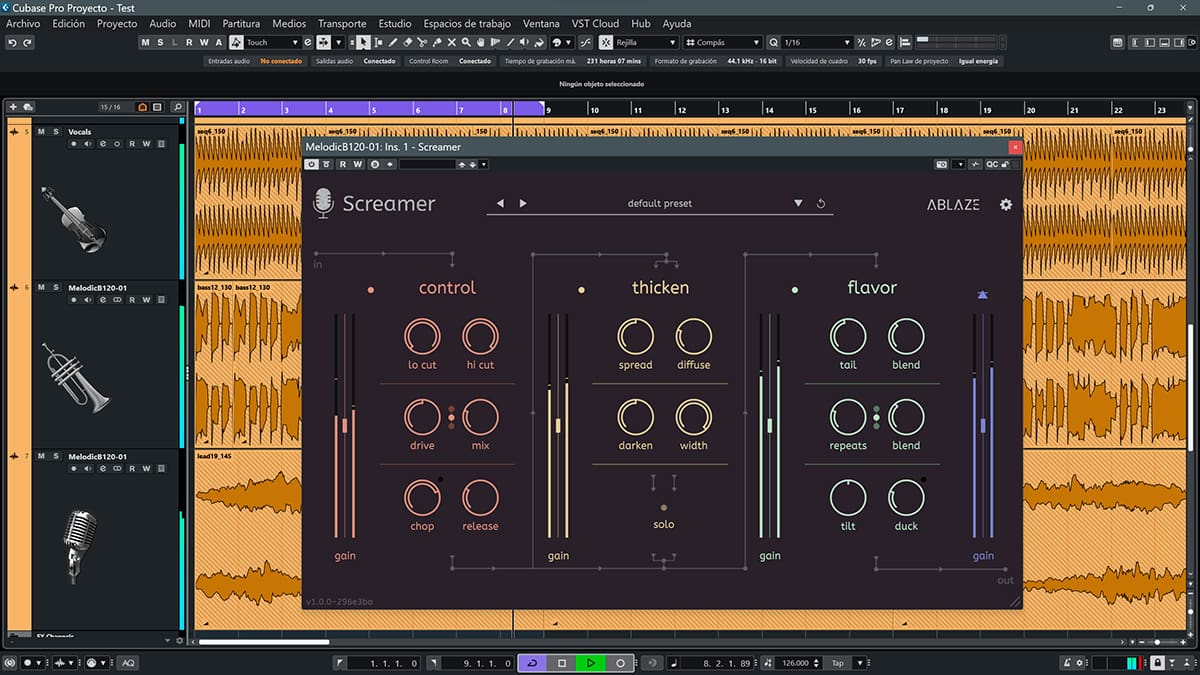Click the drive knob
The width and height of the screenshot is (1200, 675).
pos(422,417)
